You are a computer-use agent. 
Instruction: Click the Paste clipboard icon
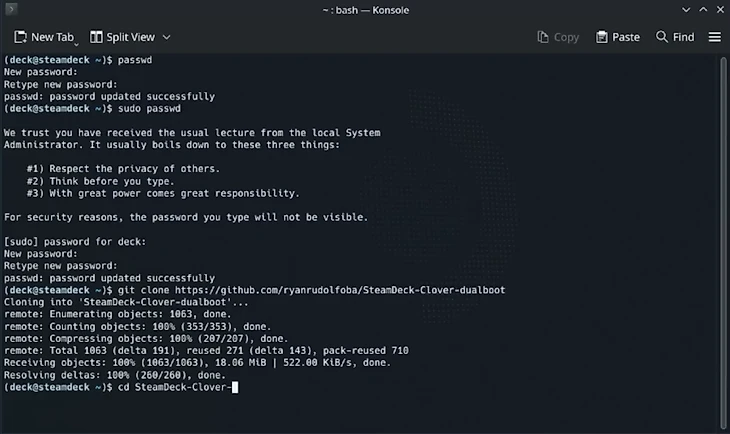(x=602, y=37)
